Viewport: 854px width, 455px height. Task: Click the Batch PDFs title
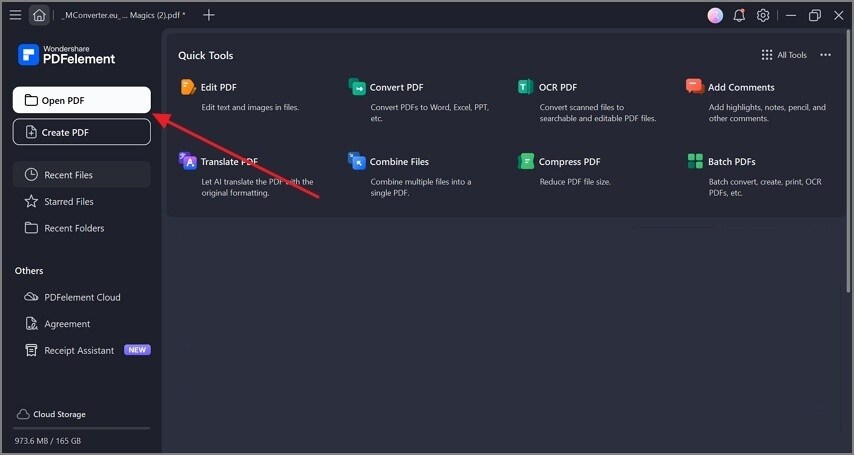[731, 162]
